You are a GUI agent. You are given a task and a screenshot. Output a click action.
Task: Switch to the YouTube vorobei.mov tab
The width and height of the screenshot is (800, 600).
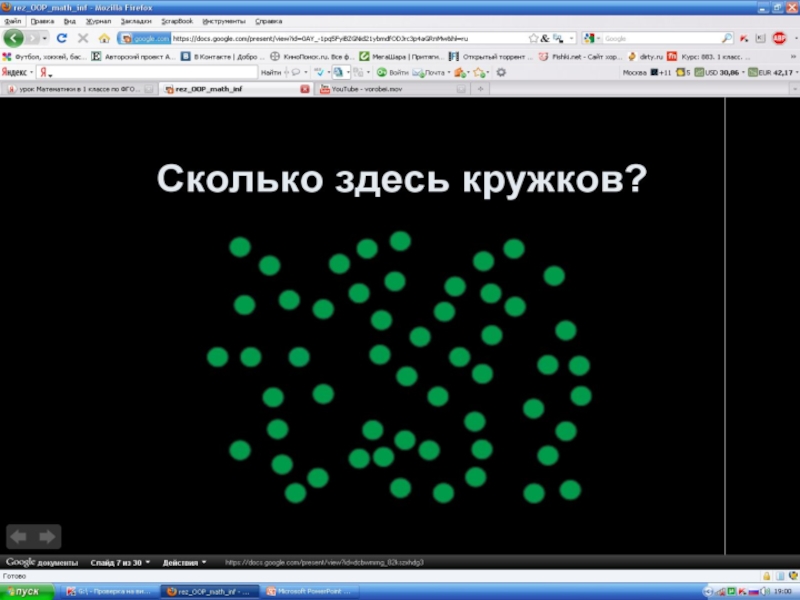click(392, 89)
